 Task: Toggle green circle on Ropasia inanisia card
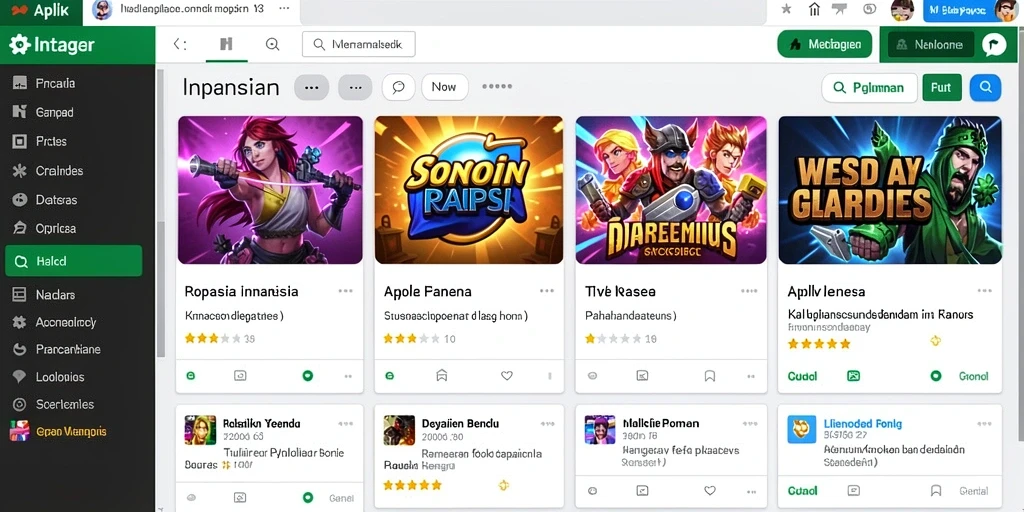tap(308, 376)
